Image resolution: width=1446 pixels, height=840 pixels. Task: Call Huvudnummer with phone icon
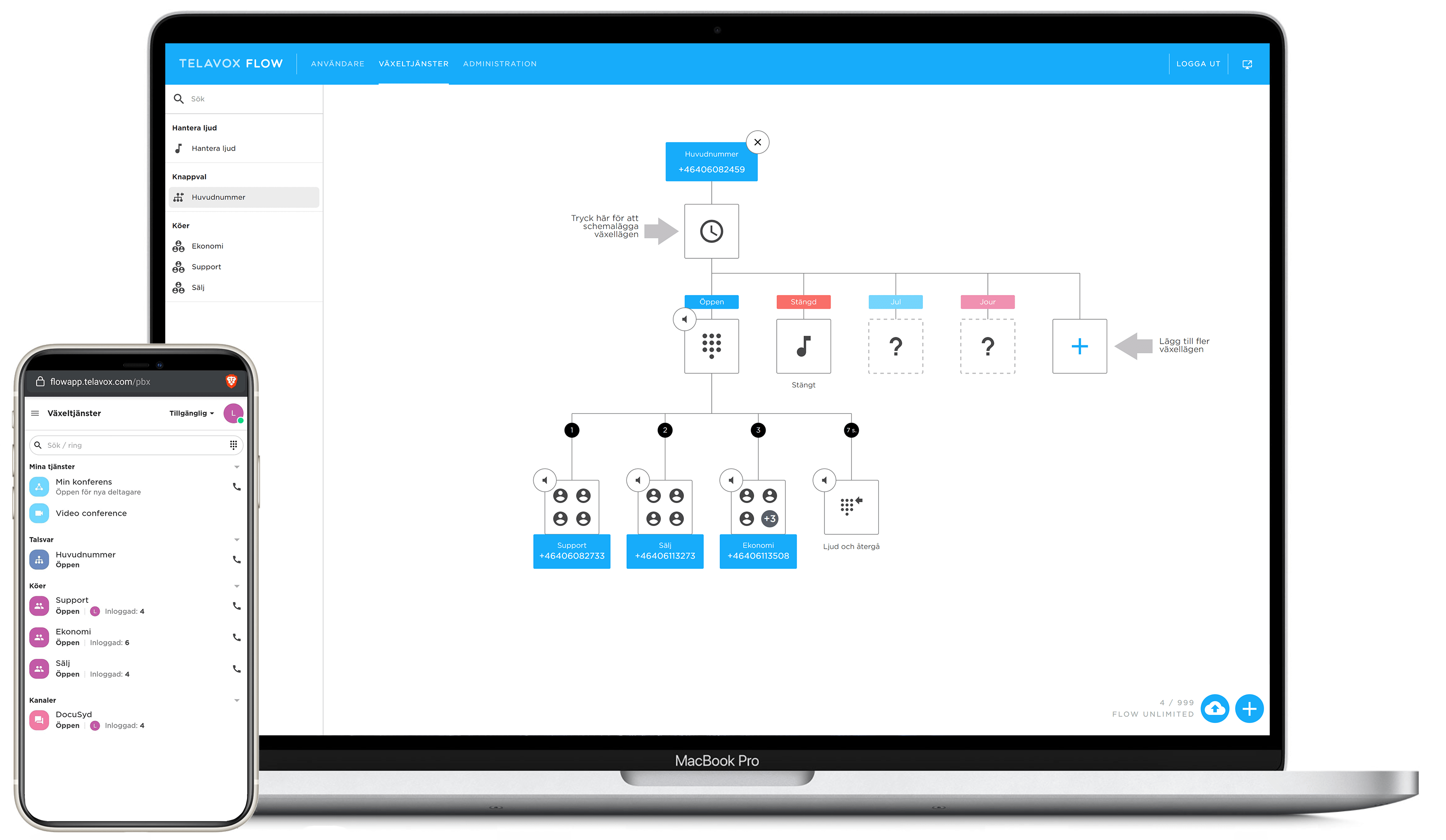tap(236, 560)
